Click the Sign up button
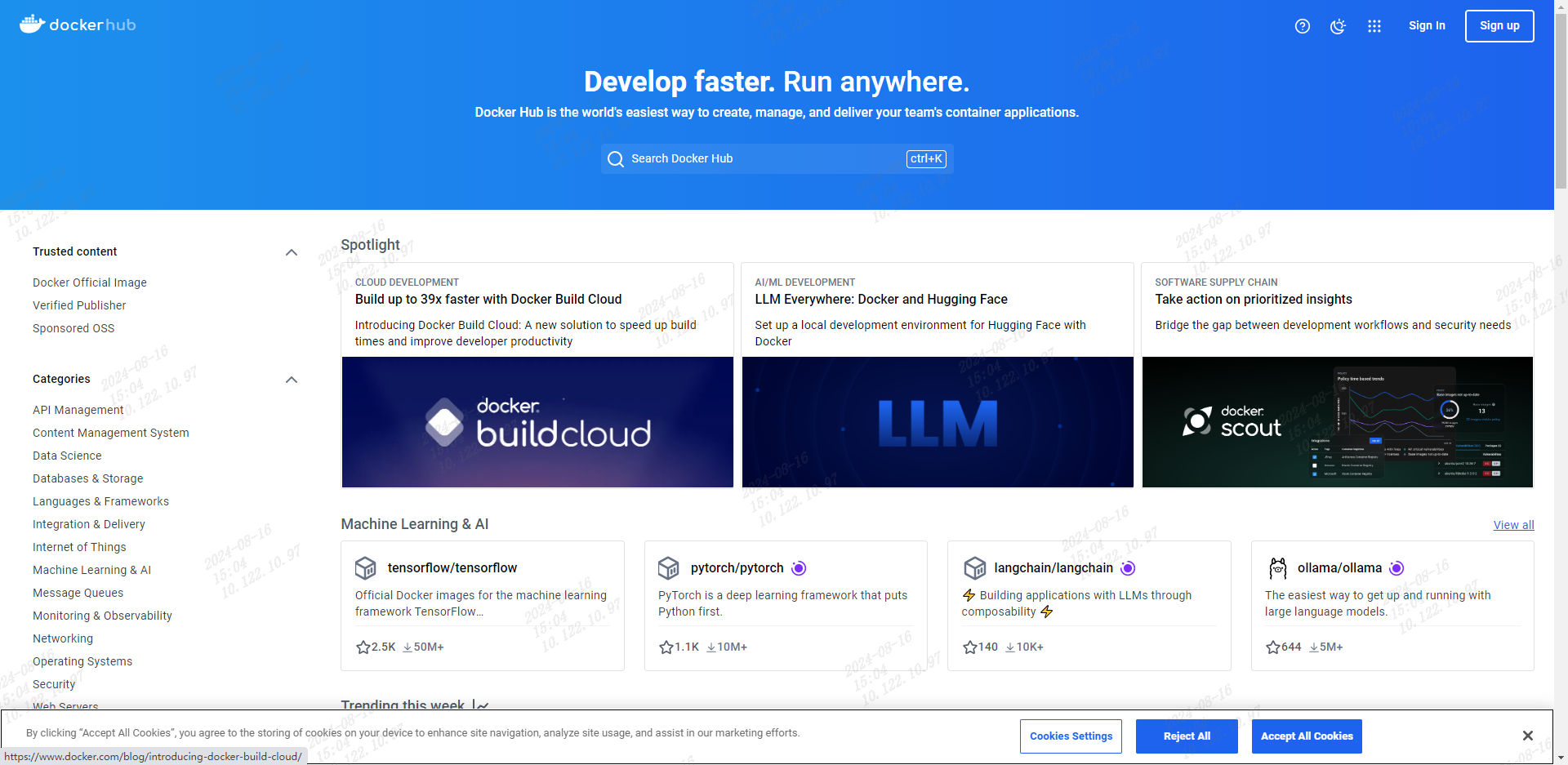 pyautogui.click(x=1499, y=25)
